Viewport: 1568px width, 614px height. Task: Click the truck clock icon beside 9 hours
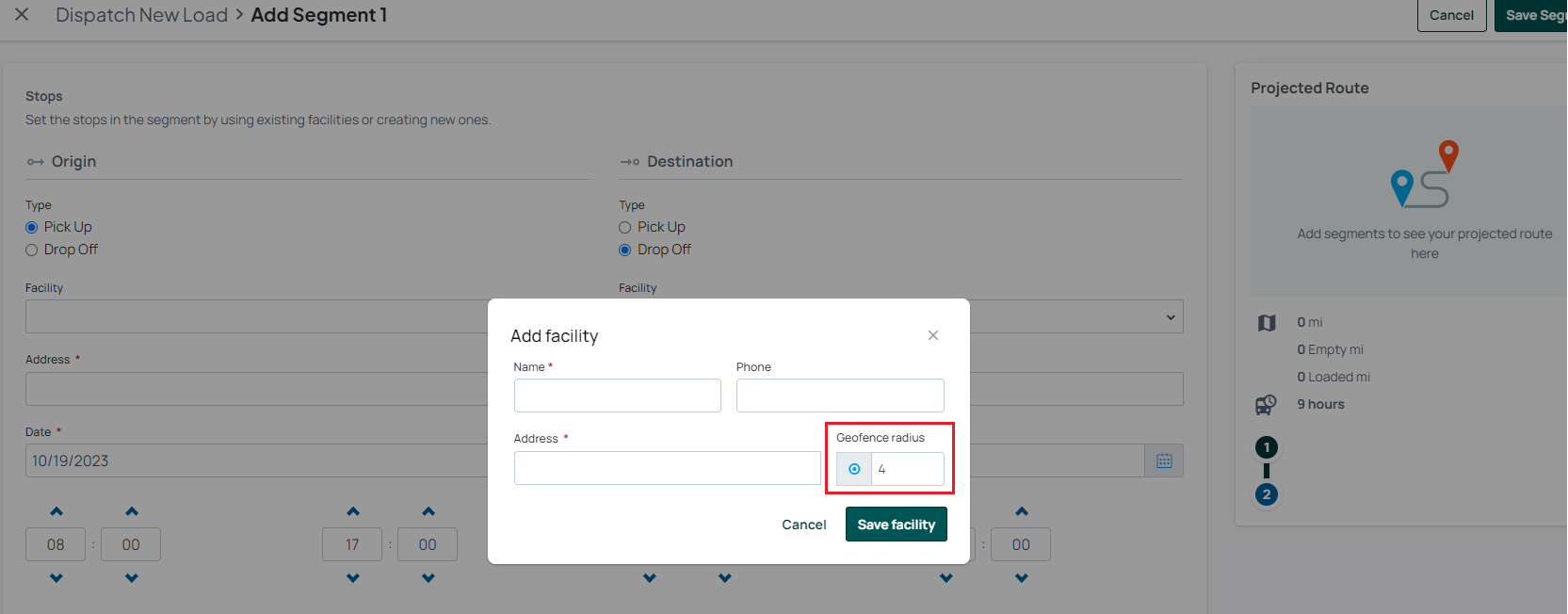tap(1266, 405)
